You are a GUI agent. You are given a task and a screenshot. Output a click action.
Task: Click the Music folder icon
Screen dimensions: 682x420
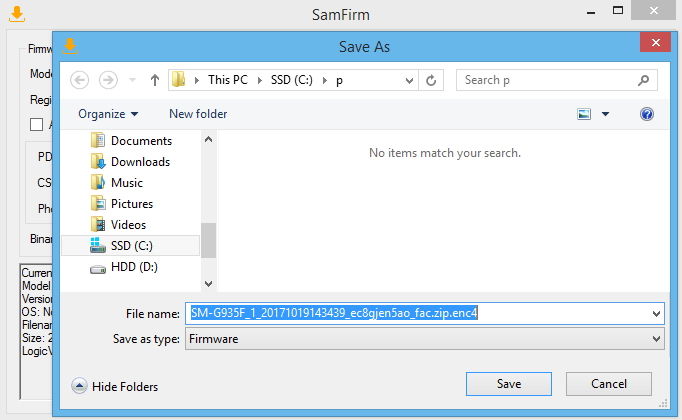point(98,182)
